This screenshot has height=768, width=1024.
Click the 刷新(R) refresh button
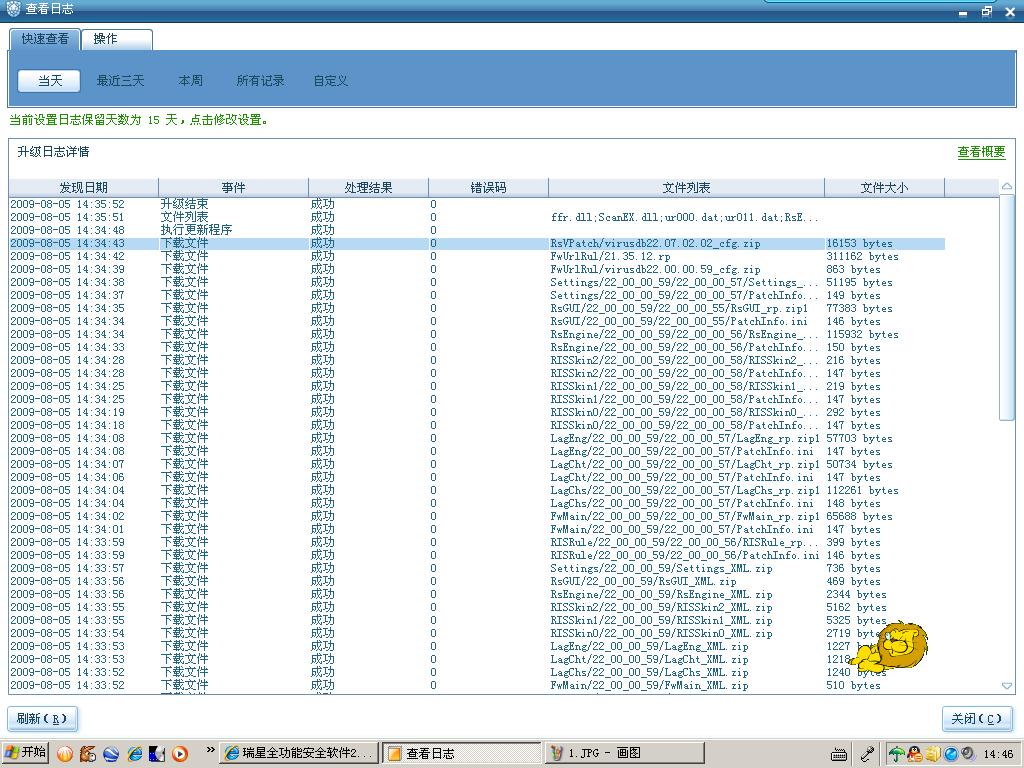(42, 719)
